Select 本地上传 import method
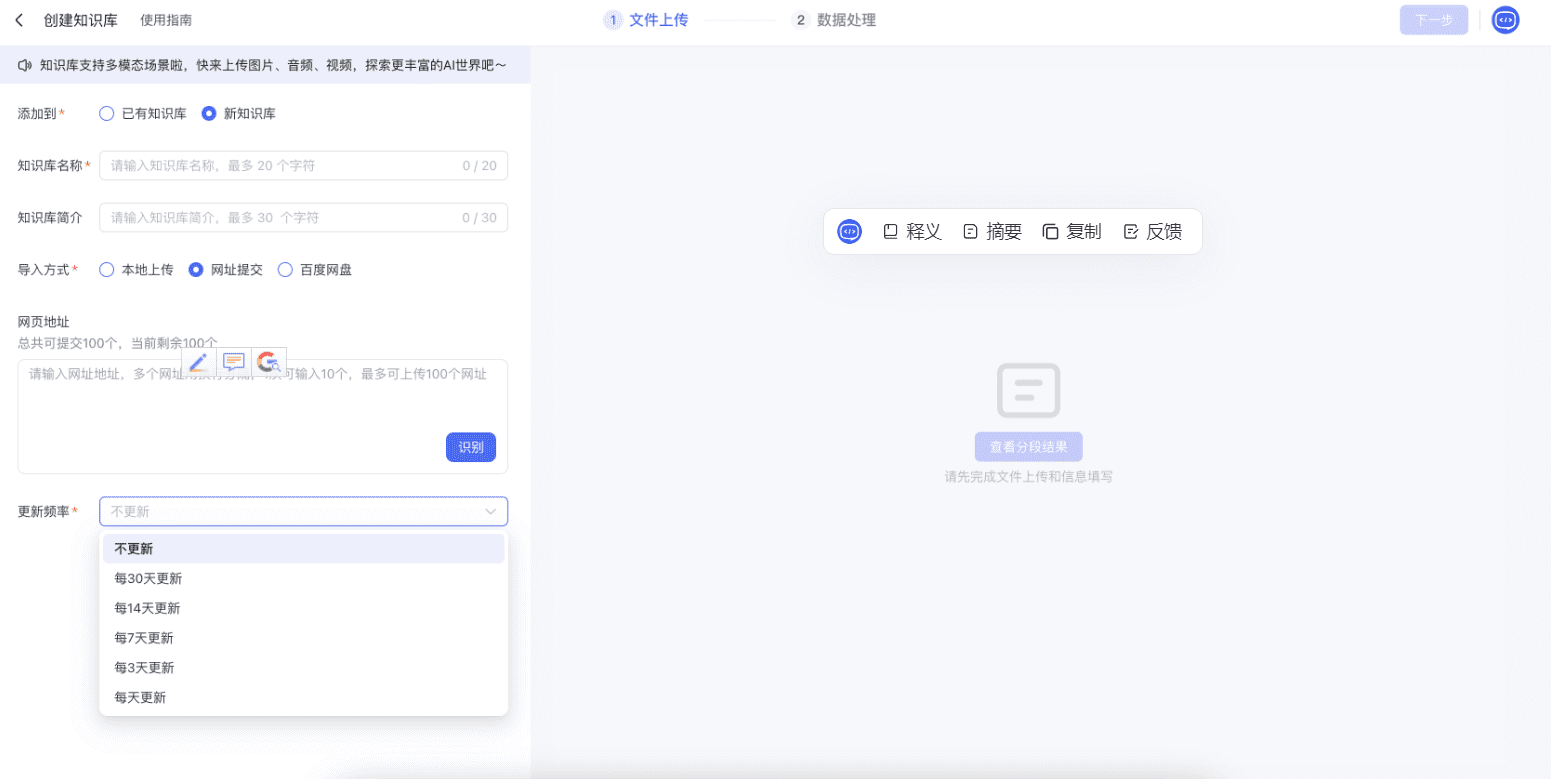 point(137,270)
